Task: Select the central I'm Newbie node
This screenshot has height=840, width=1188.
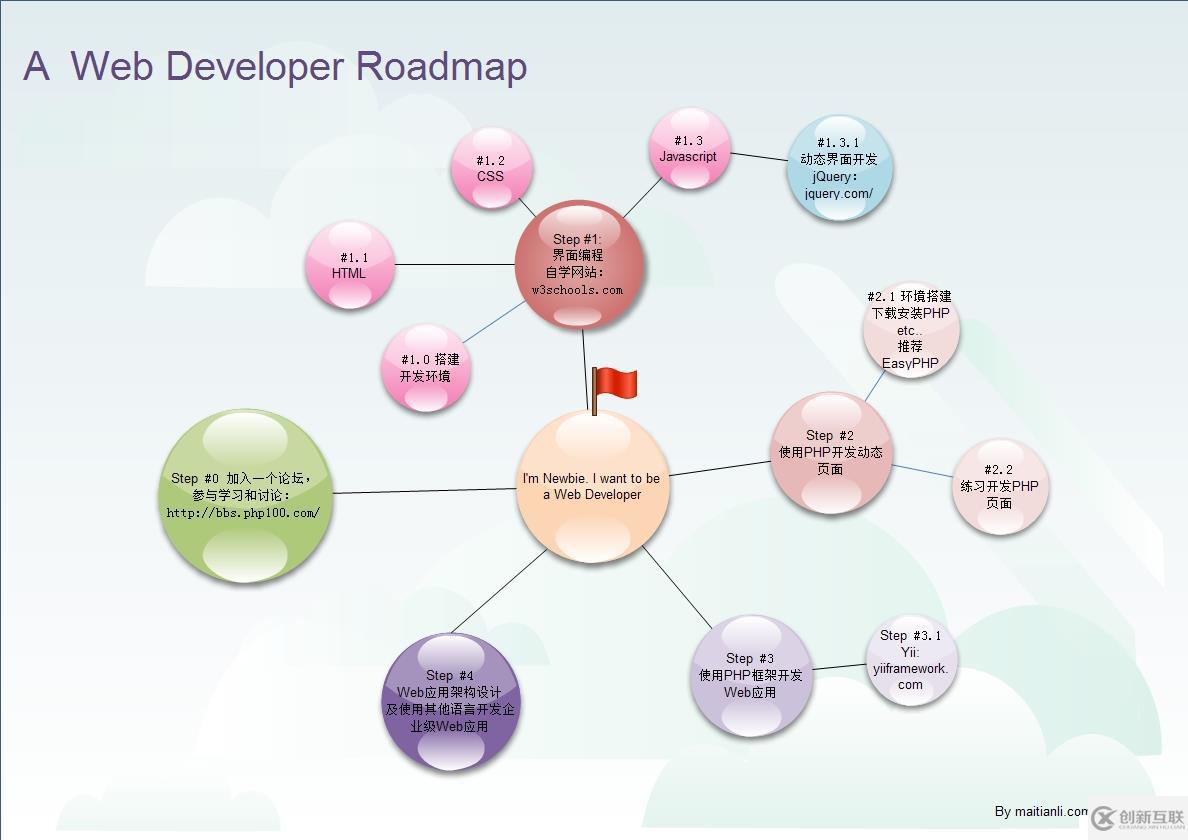Action: pos(592,487)
